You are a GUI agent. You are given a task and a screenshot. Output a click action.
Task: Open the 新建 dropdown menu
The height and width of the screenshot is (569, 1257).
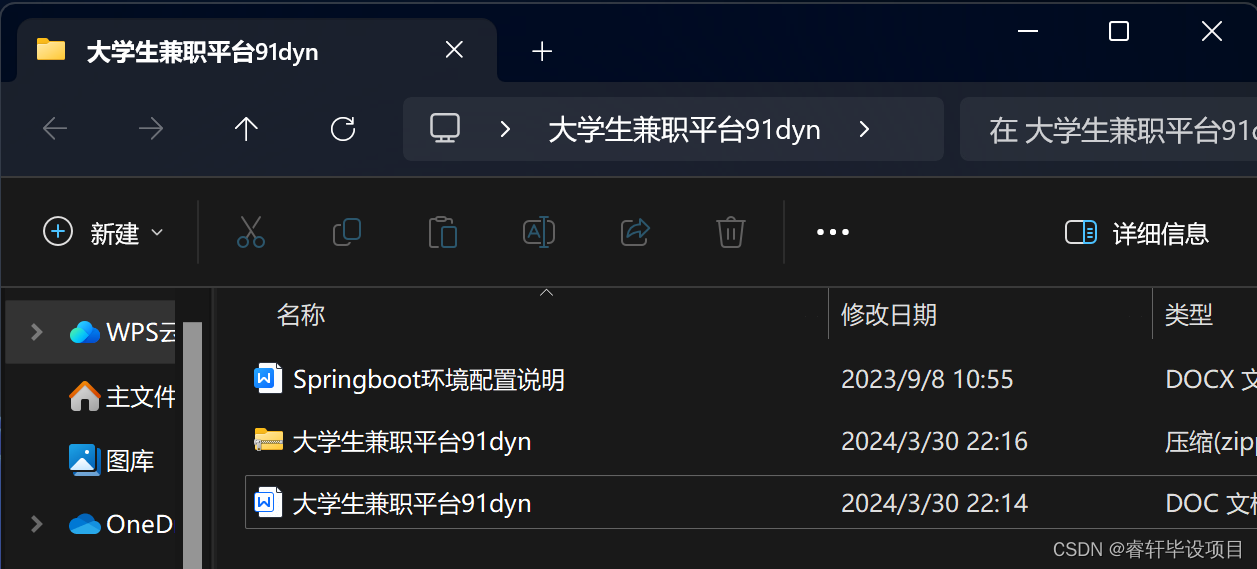(102, 233)
